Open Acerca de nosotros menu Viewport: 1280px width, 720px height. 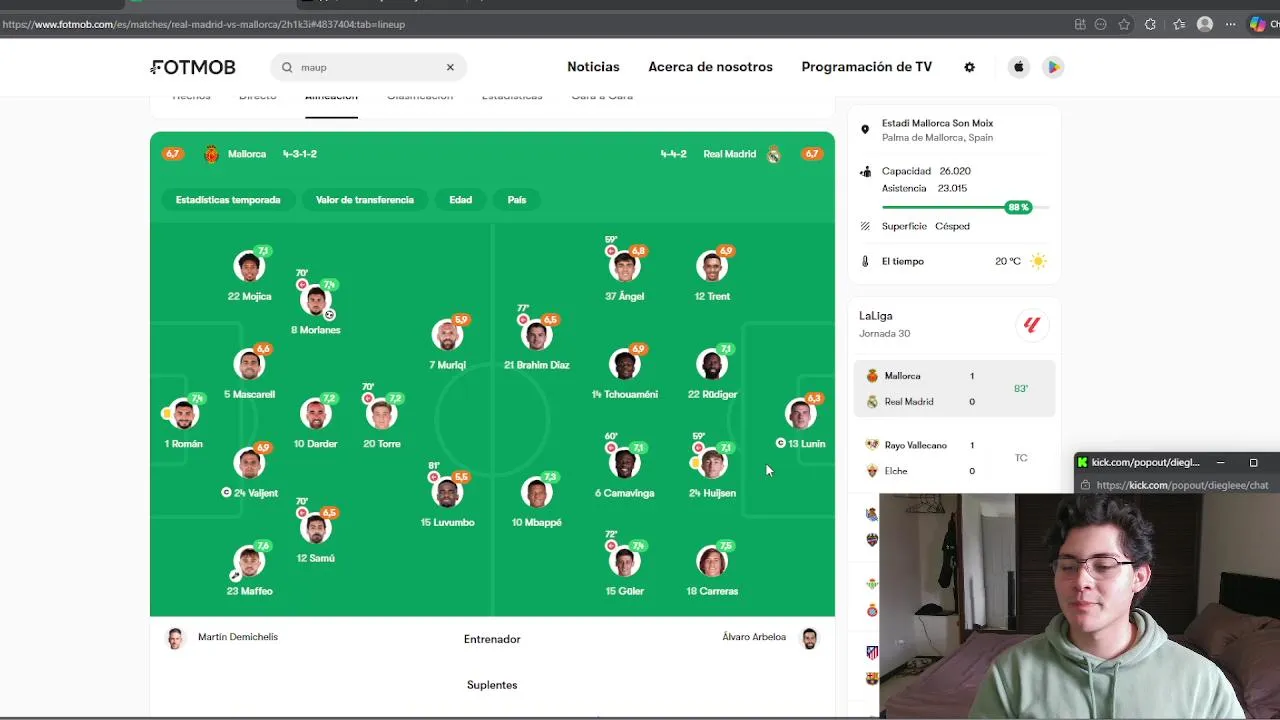tap(710, 67)
